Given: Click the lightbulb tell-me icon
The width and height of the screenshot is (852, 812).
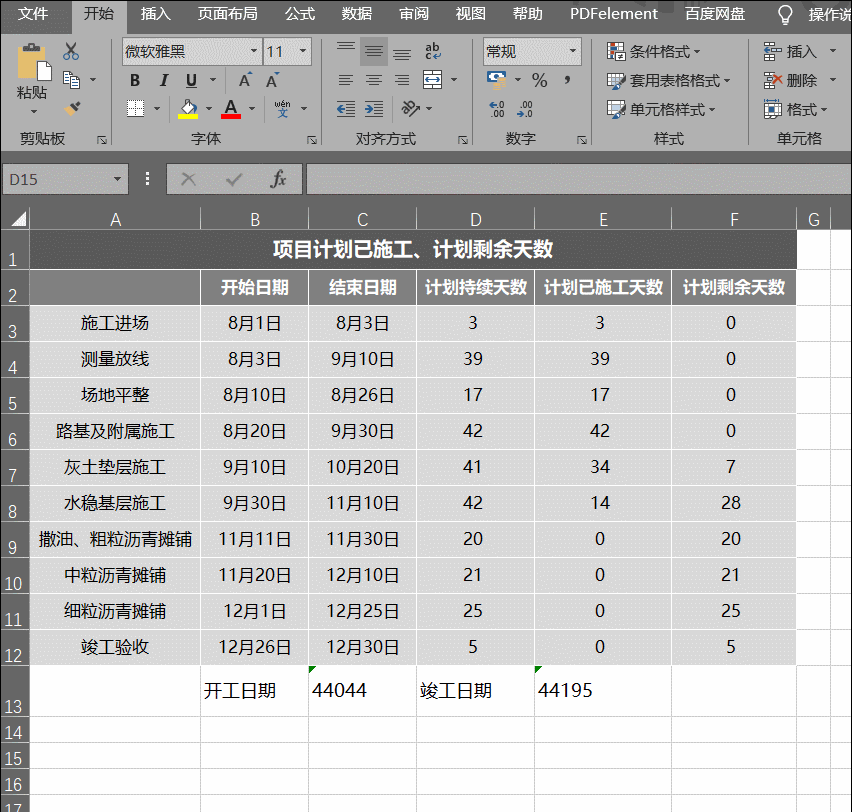Looking at the screenshot, I should point(785,15).
